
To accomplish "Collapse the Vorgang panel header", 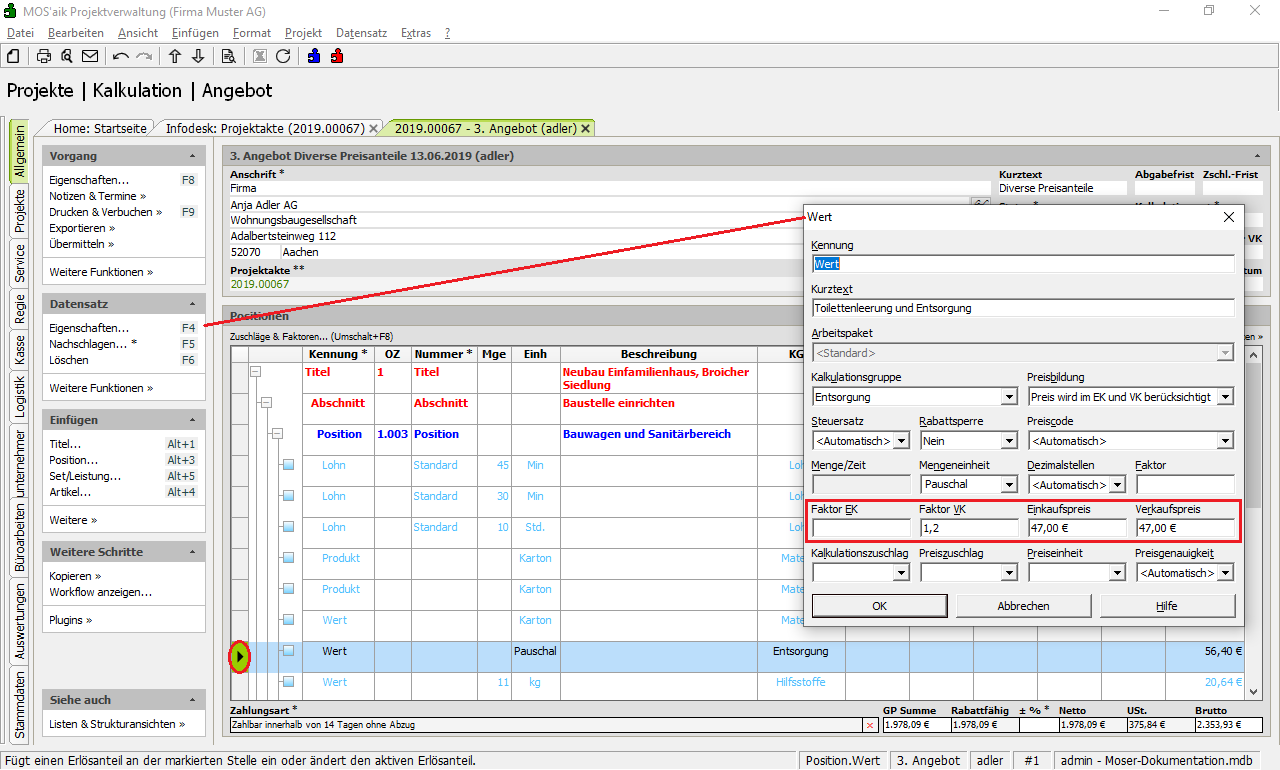I will coord(192,157).
